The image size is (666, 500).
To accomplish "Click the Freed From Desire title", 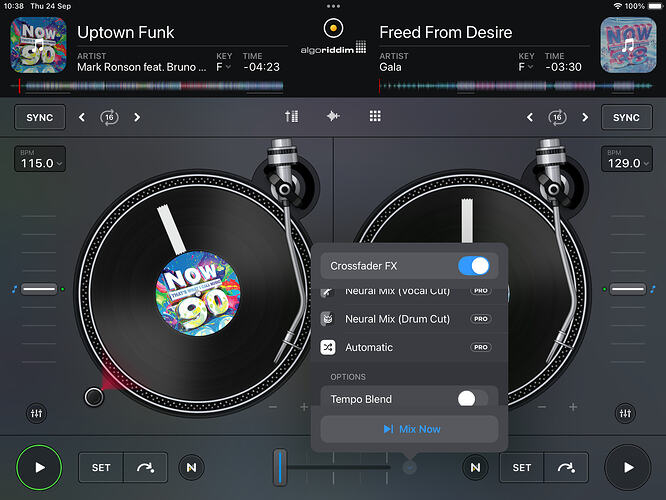I will [x=446, y=32].
